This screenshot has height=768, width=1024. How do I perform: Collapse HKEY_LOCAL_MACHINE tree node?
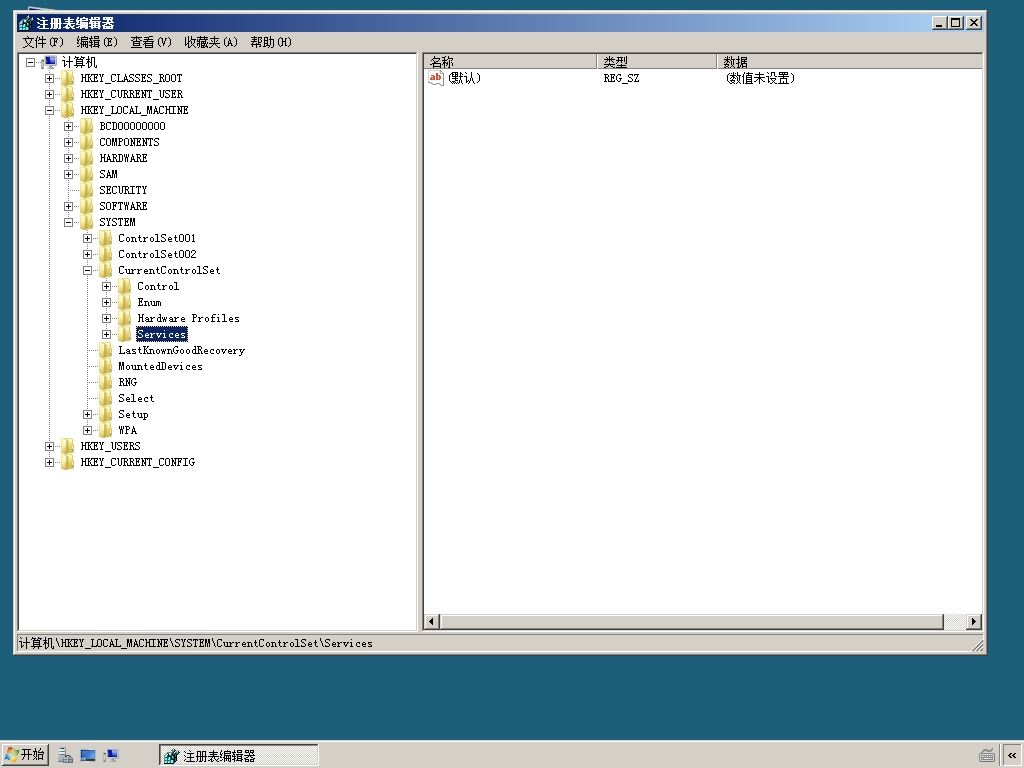coord(49,110)
